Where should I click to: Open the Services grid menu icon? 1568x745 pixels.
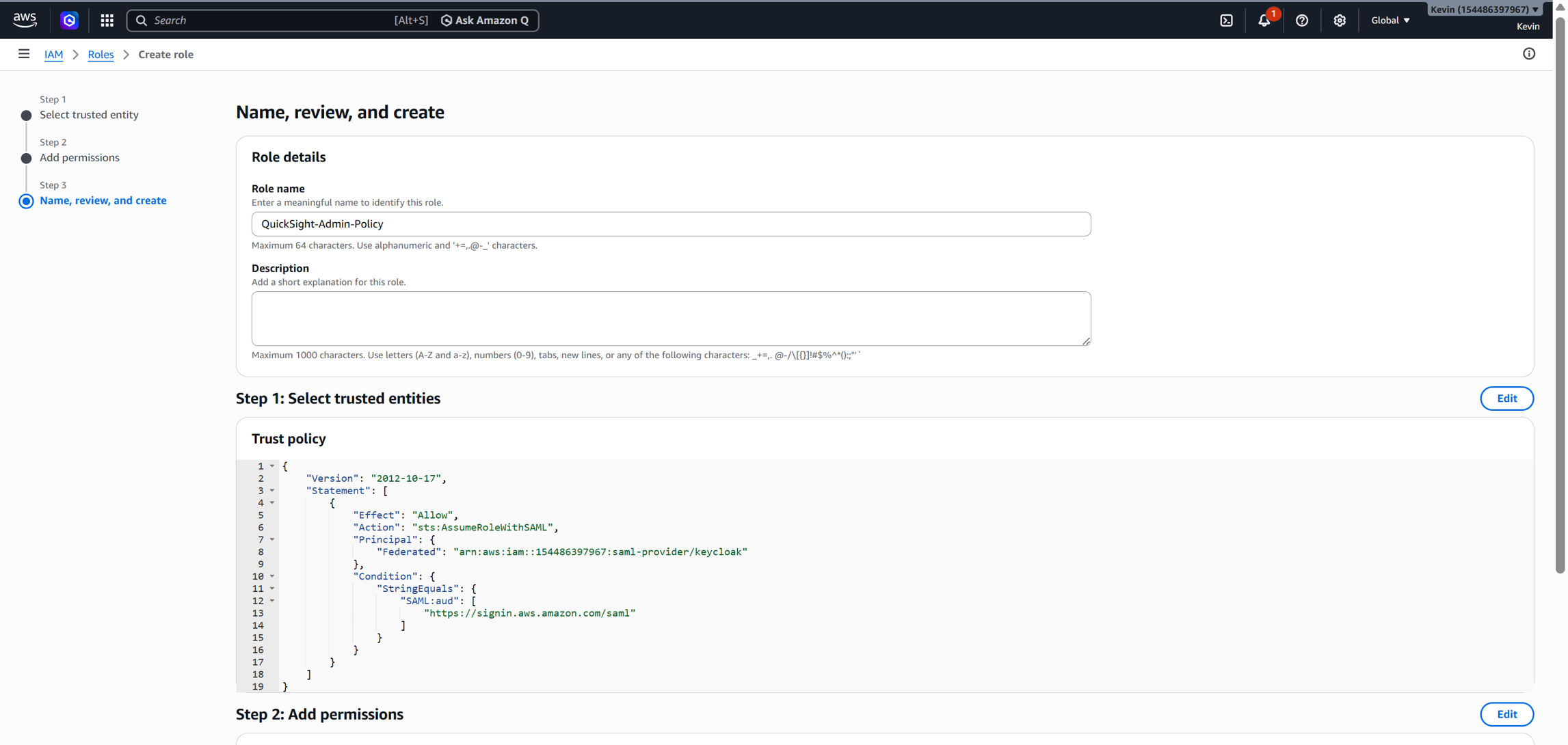(107, 21)
